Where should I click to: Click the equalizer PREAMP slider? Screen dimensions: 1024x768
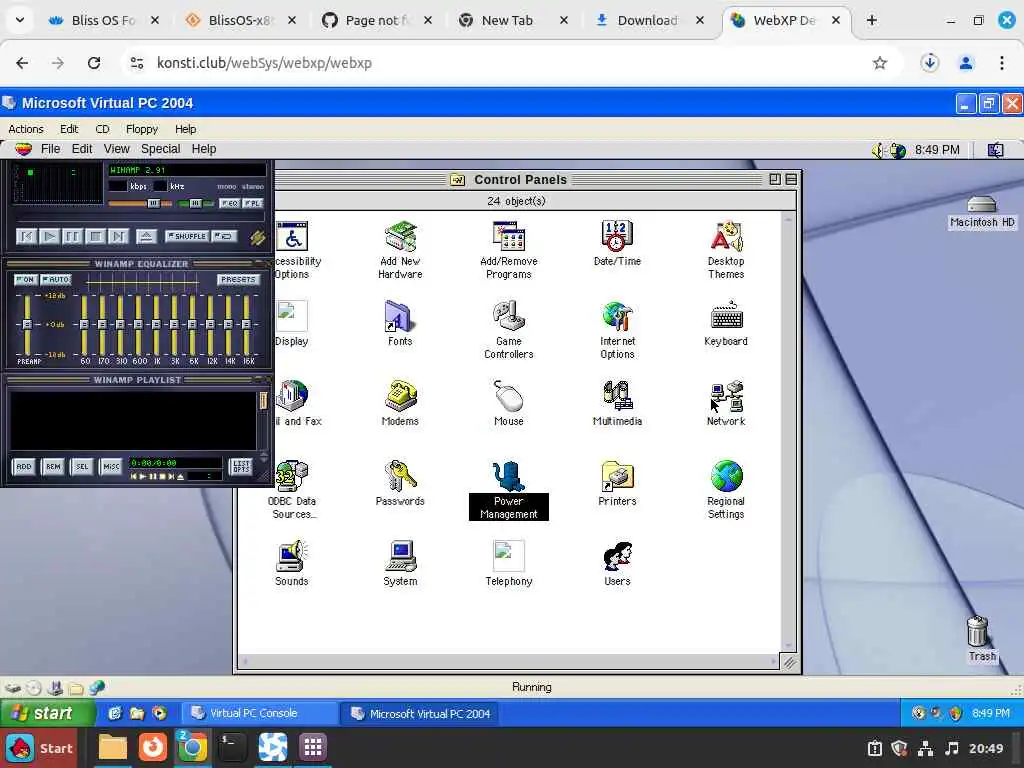pyautogui.click(x=27, y=324)
